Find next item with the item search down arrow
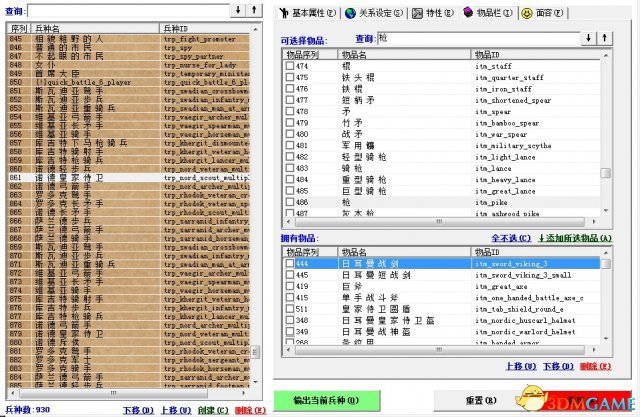Image resolution: width=640 pixels, height=417 pixels. tap(589, 38)
